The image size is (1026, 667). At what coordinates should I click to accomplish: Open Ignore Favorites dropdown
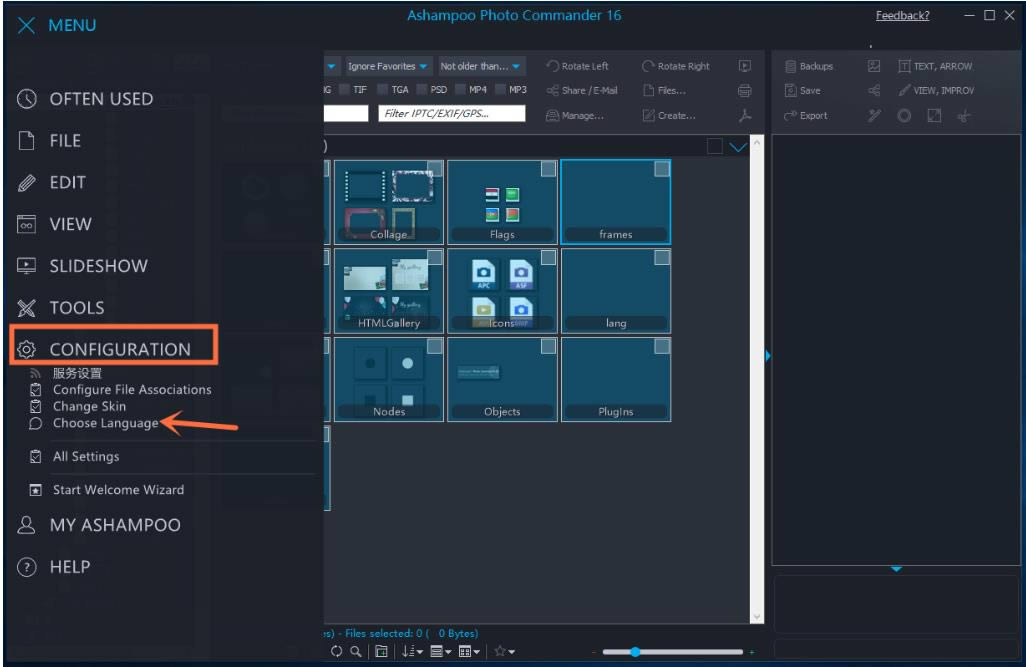[387, 66]
